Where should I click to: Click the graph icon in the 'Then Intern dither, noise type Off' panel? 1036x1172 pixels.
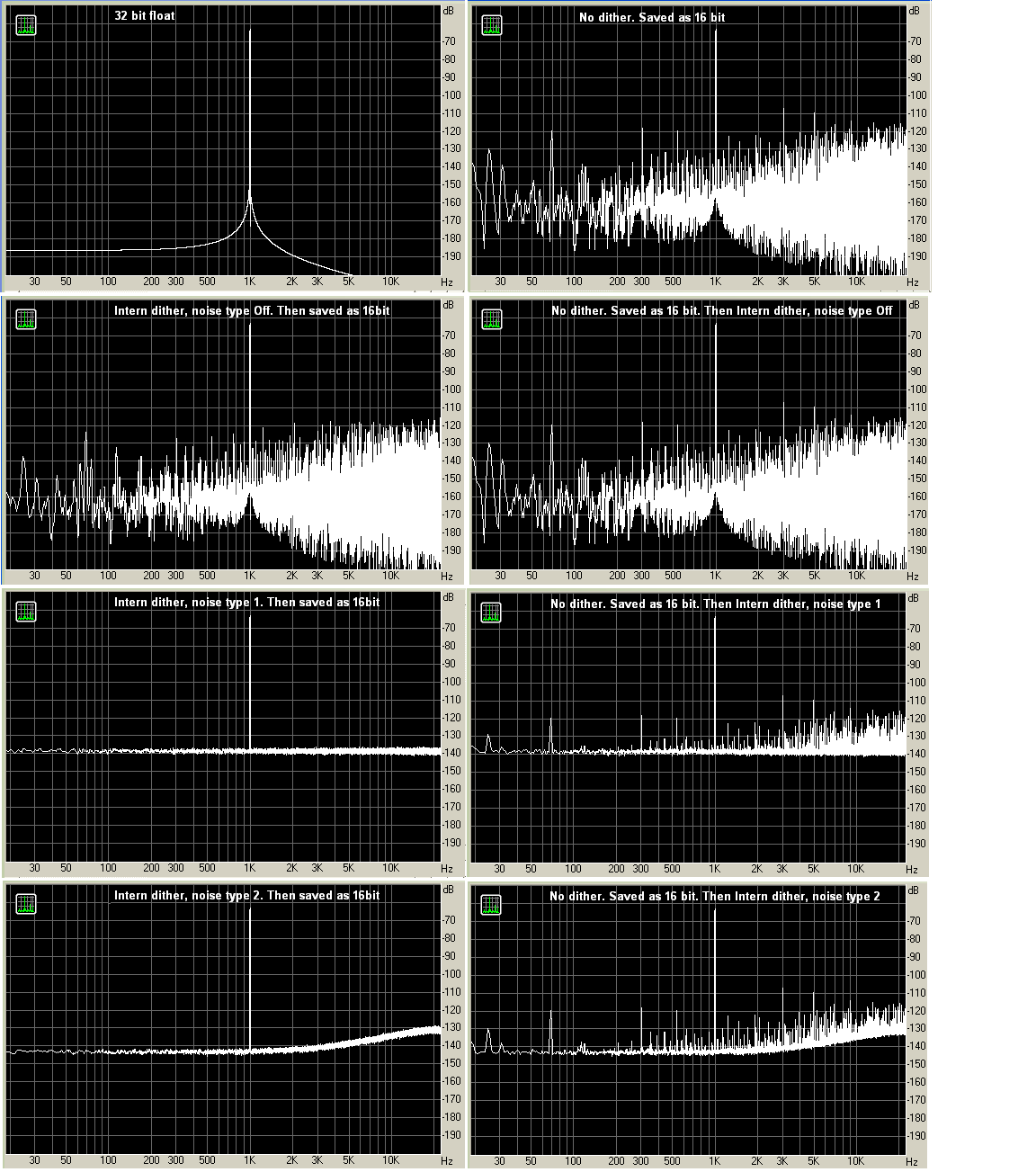pyautogui.click(x=492, y=319)
